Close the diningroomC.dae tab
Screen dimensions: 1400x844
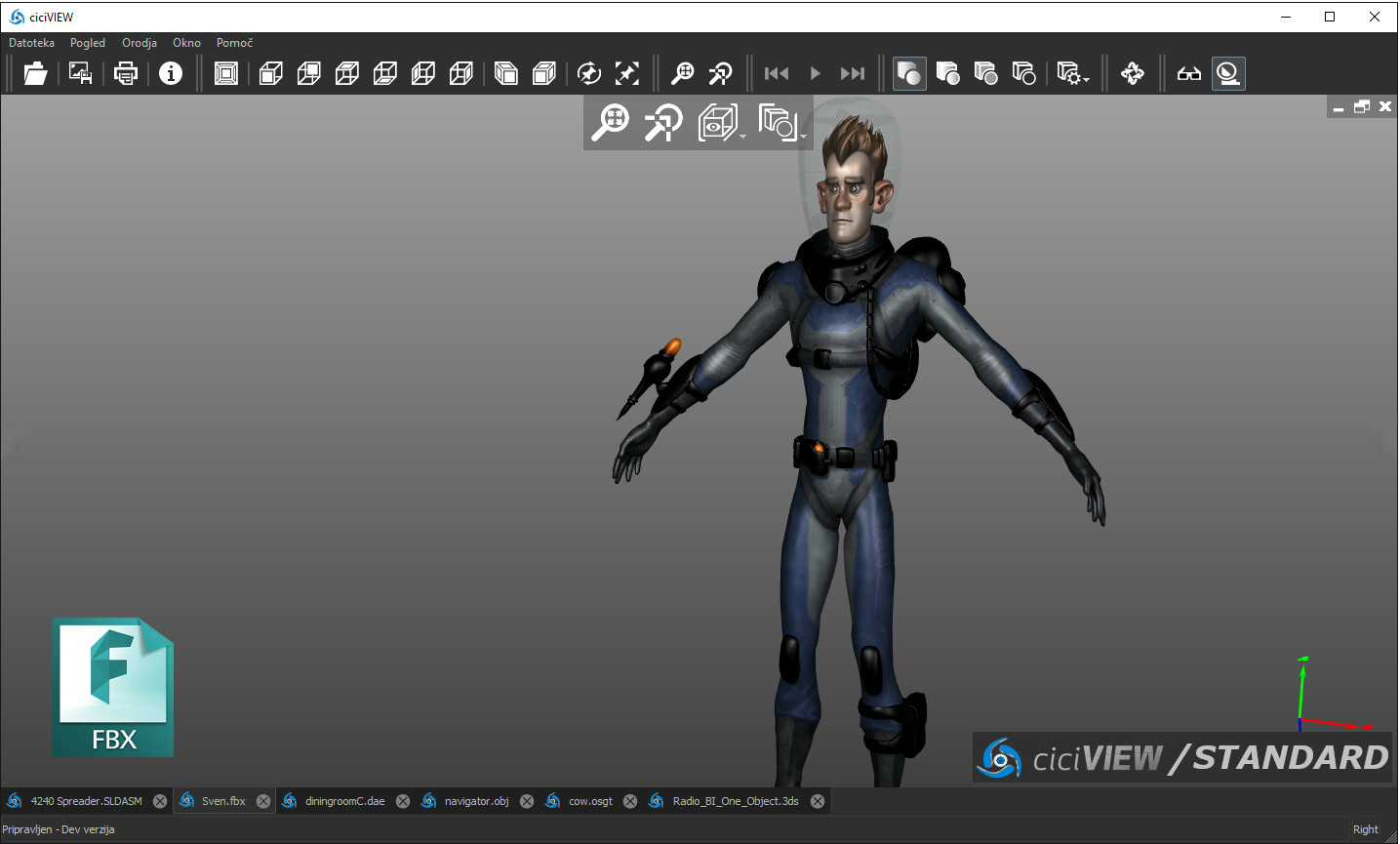click(403, 801)
